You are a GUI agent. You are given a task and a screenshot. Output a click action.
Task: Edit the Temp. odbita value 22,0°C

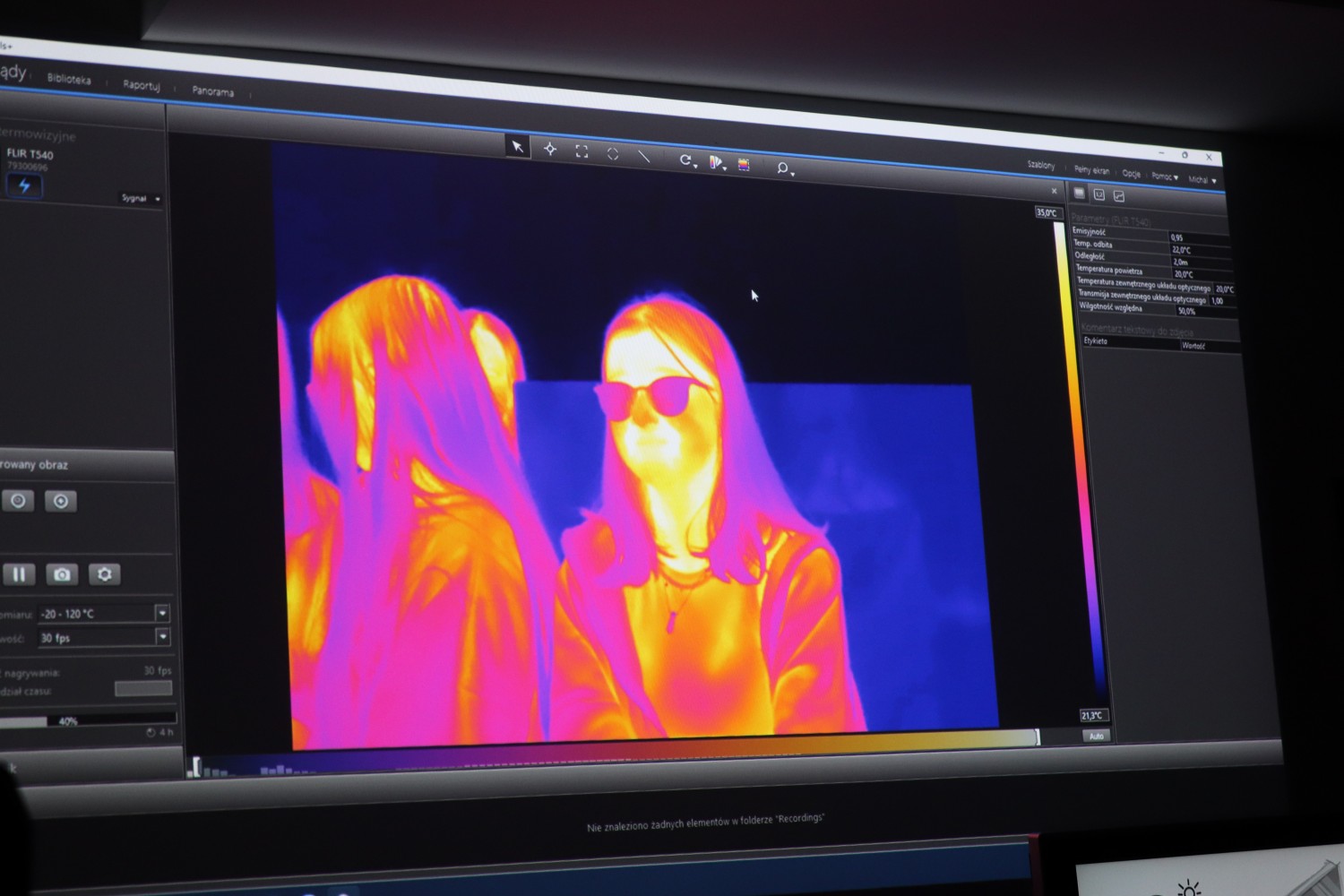coord(1201,250)
